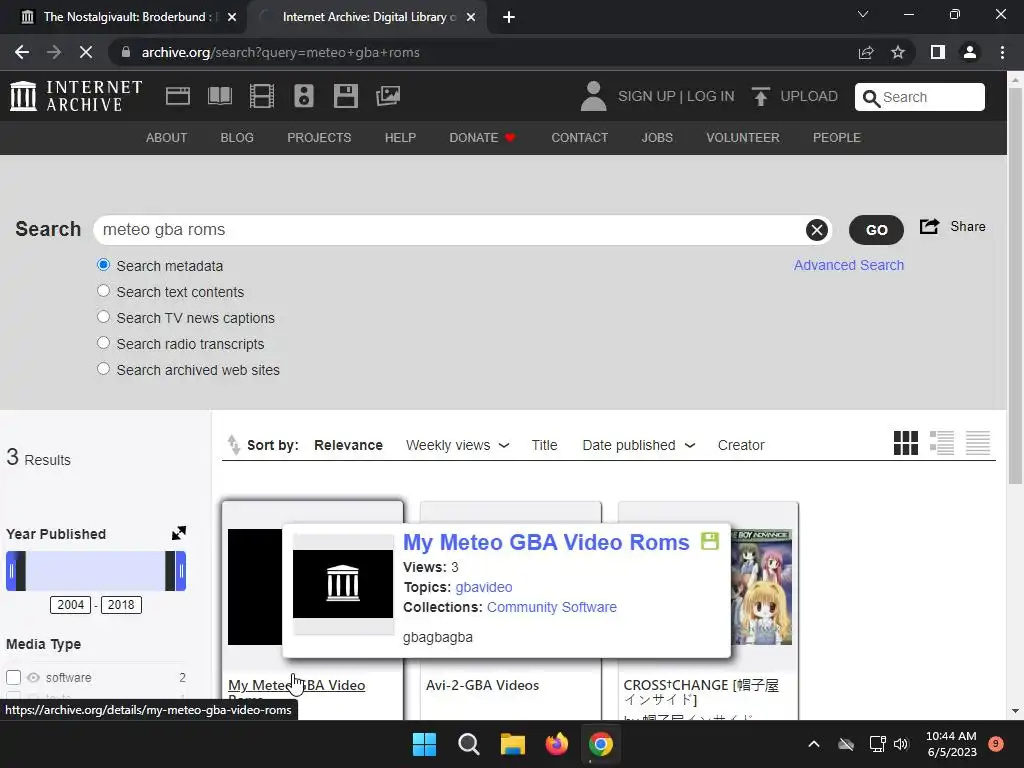This screenshot has width=1024, height=768.
Task: Switch to compact list view
Action: pos(978,443)
